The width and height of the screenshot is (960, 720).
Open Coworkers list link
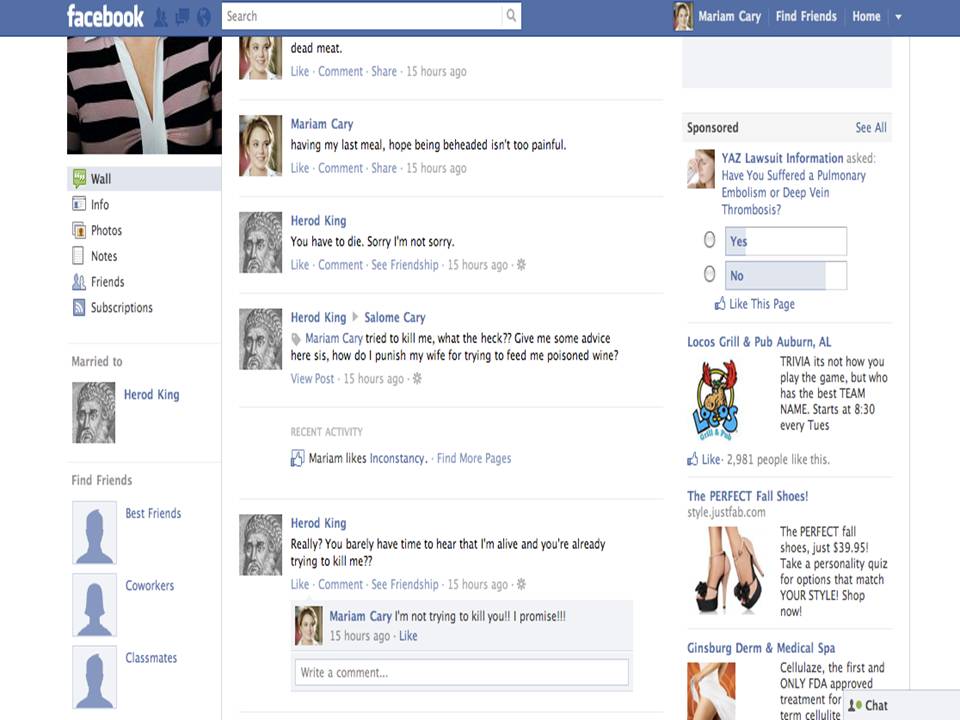(x=149, y=585)
